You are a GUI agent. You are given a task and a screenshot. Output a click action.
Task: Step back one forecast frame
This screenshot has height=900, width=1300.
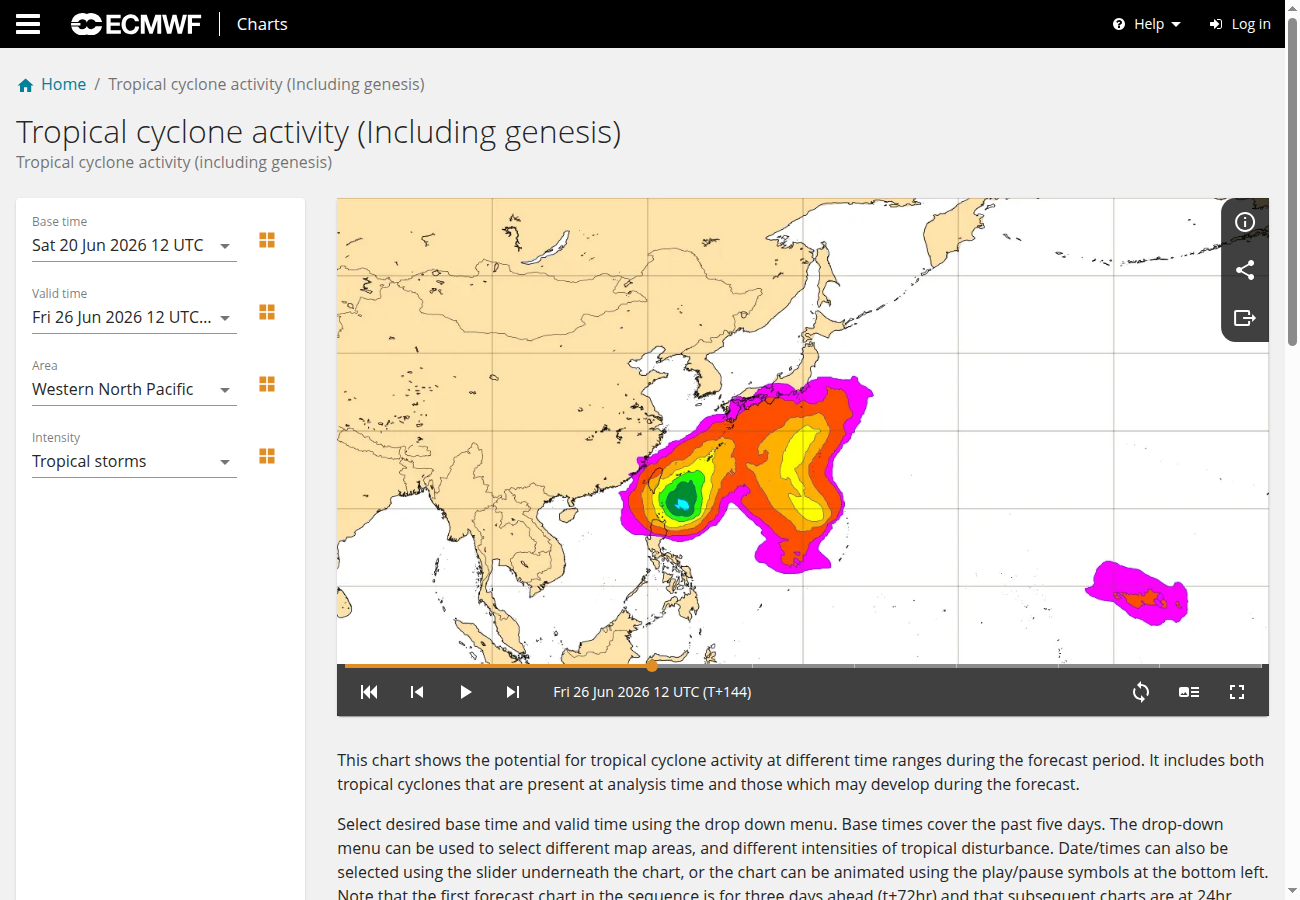[x=417, y=692]
